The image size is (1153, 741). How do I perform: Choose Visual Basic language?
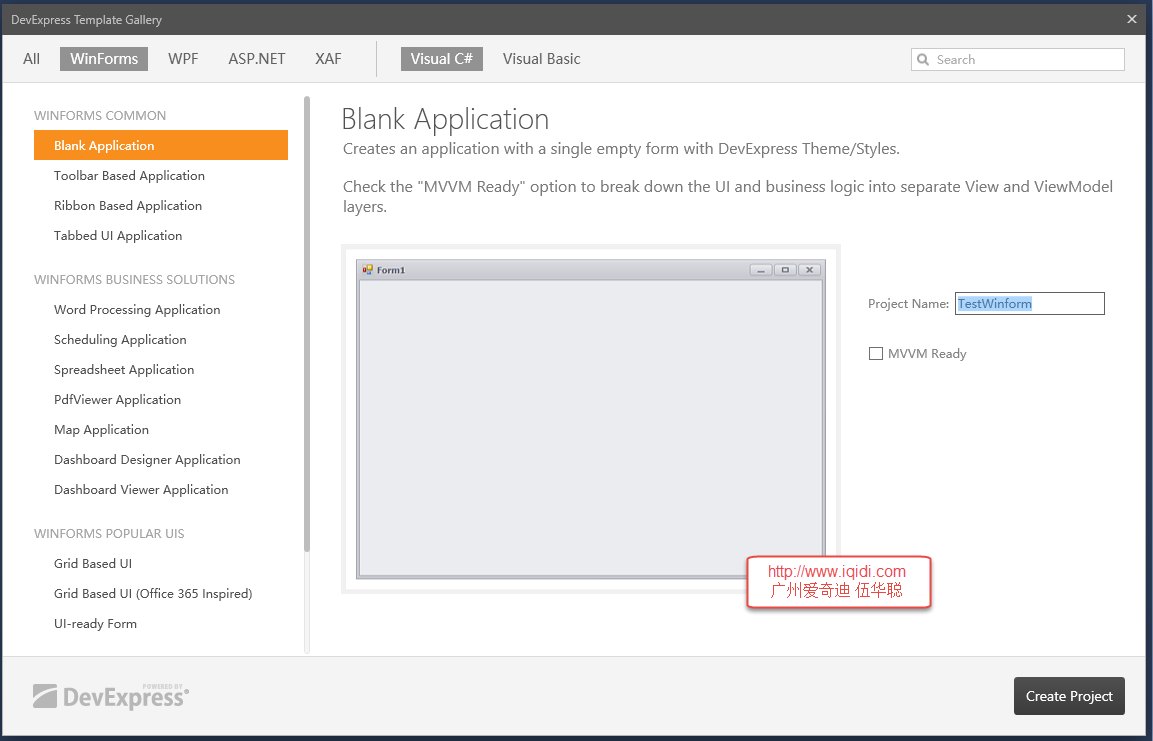coord(541,59)
